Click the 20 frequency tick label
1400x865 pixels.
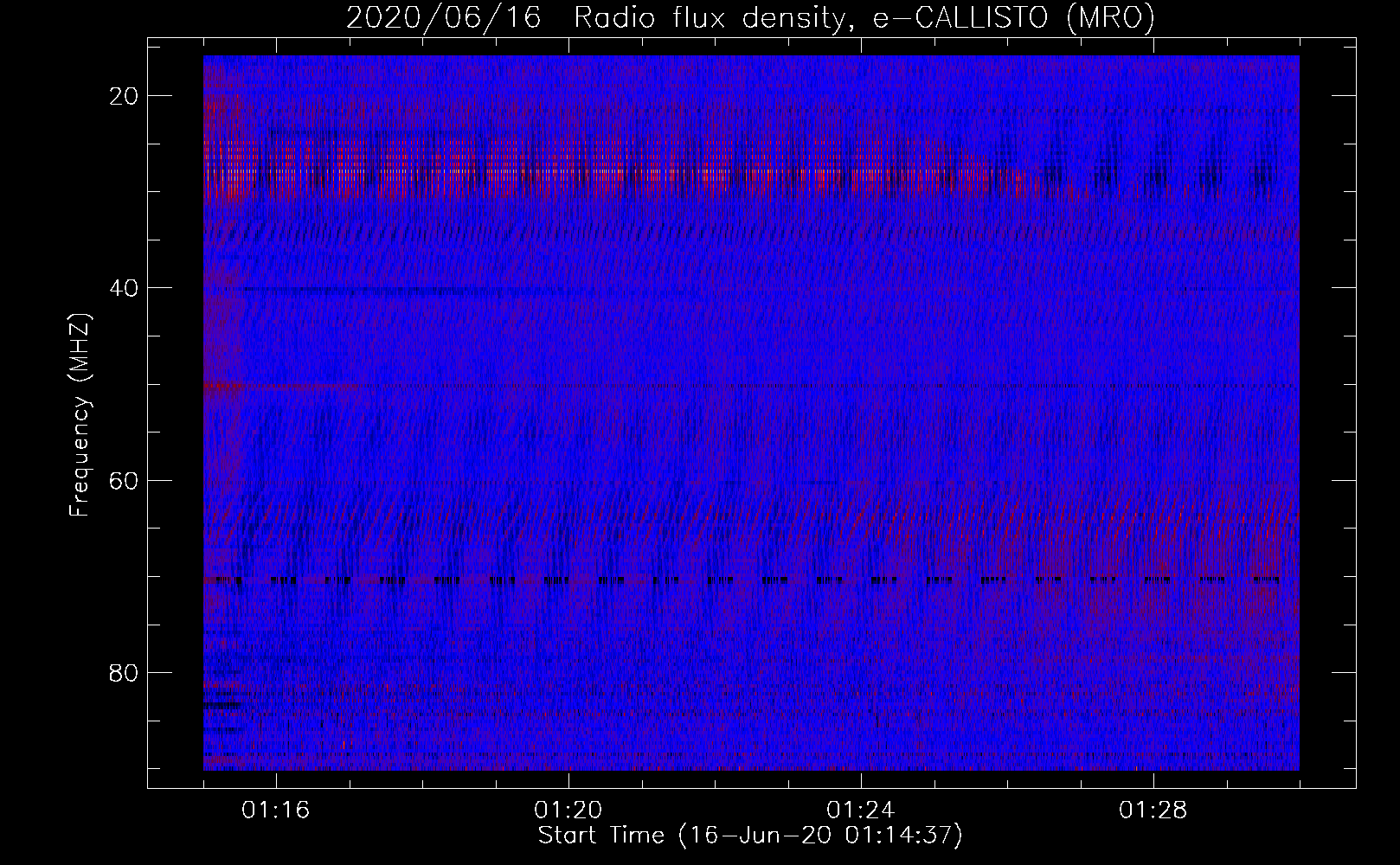point(125,96)
